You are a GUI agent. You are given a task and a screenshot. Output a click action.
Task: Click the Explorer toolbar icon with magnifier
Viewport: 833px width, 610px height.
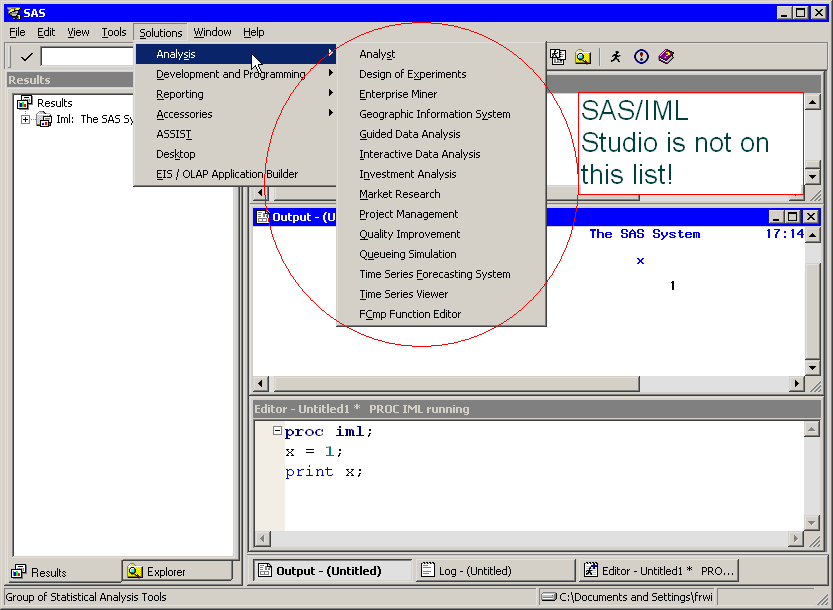click(x=583, y=56)
